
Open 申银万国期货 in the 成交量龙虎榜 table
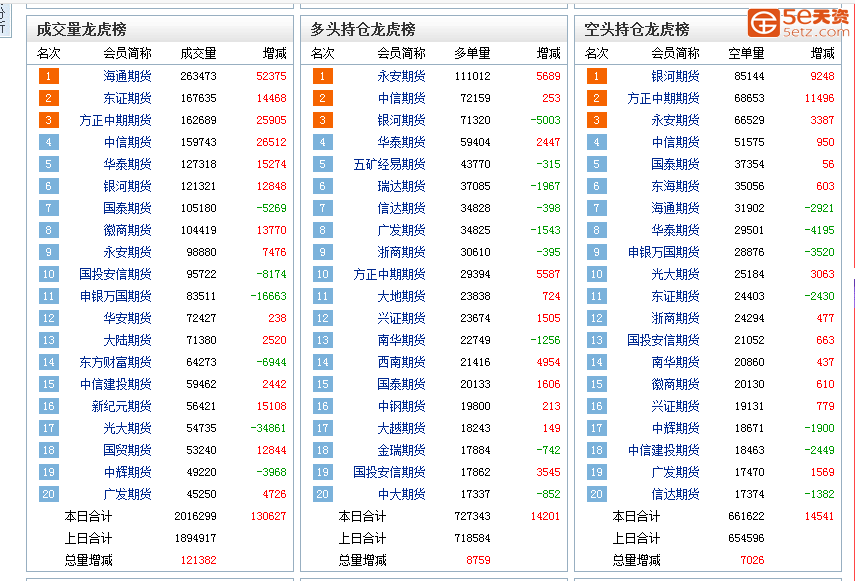point(115,296)
